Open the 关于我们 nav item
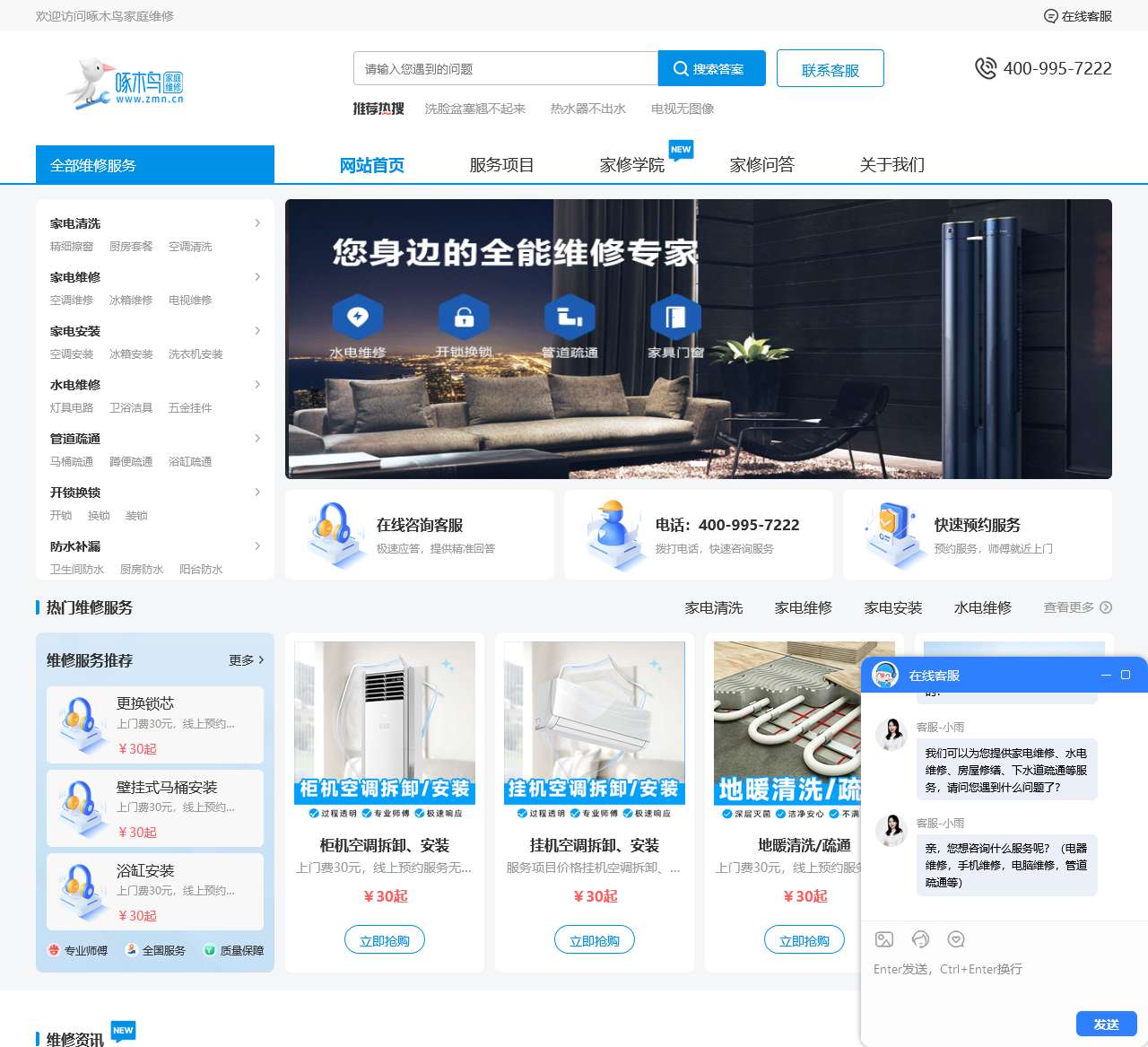Viewport: 1148px width, 1047px height. click(892, 165)
